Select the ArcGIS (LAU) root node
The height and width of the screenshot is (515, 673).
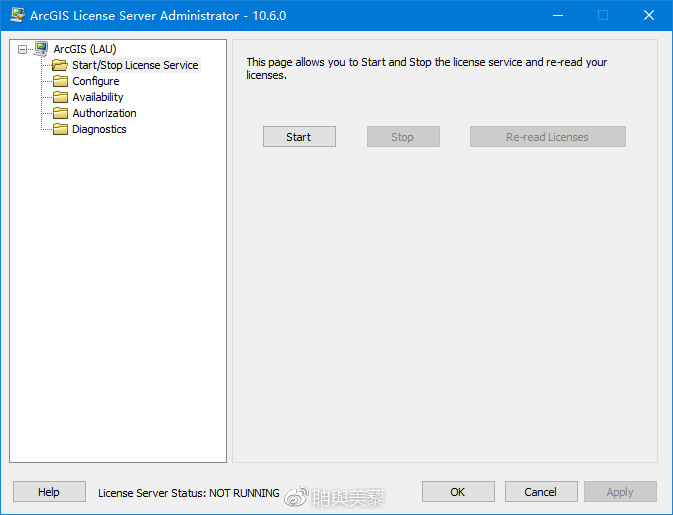[x=85, y=49]
